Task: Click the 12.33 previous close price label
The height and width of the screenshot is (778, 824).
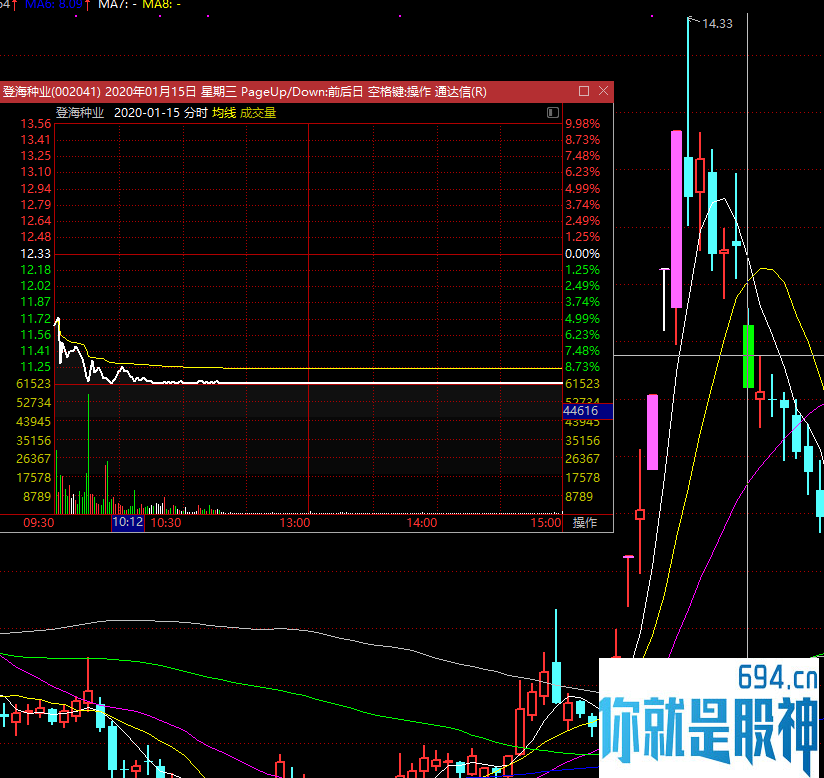Action: click(x=36, y=254)
